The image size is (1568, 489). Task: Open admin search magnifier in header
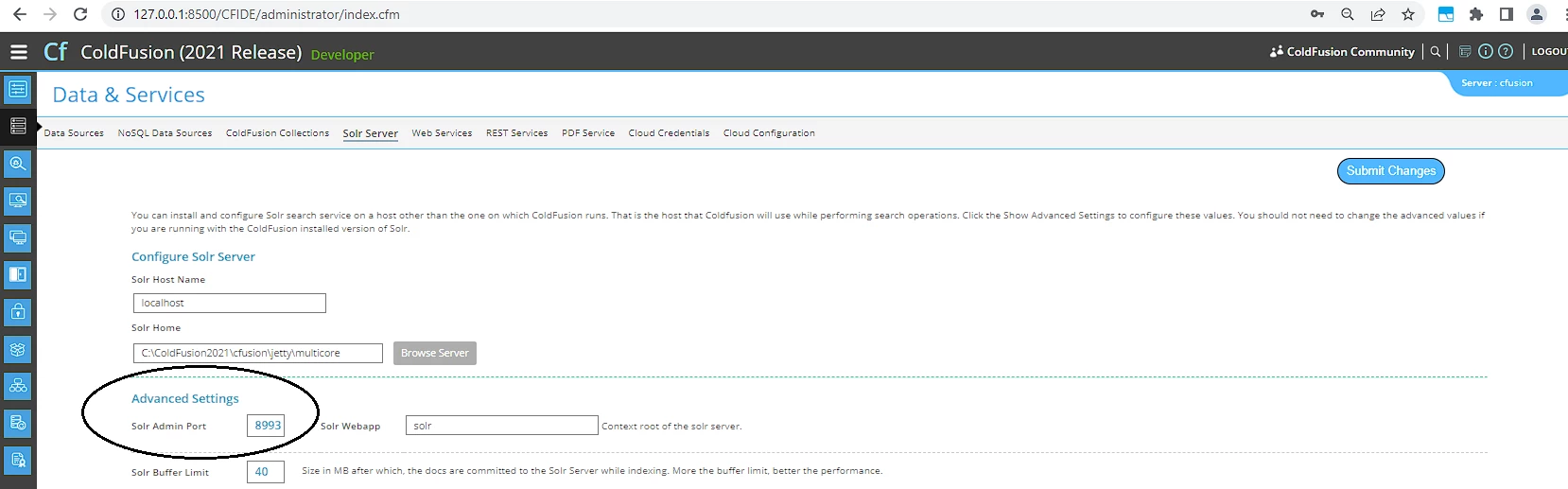tap(1436, 52)
